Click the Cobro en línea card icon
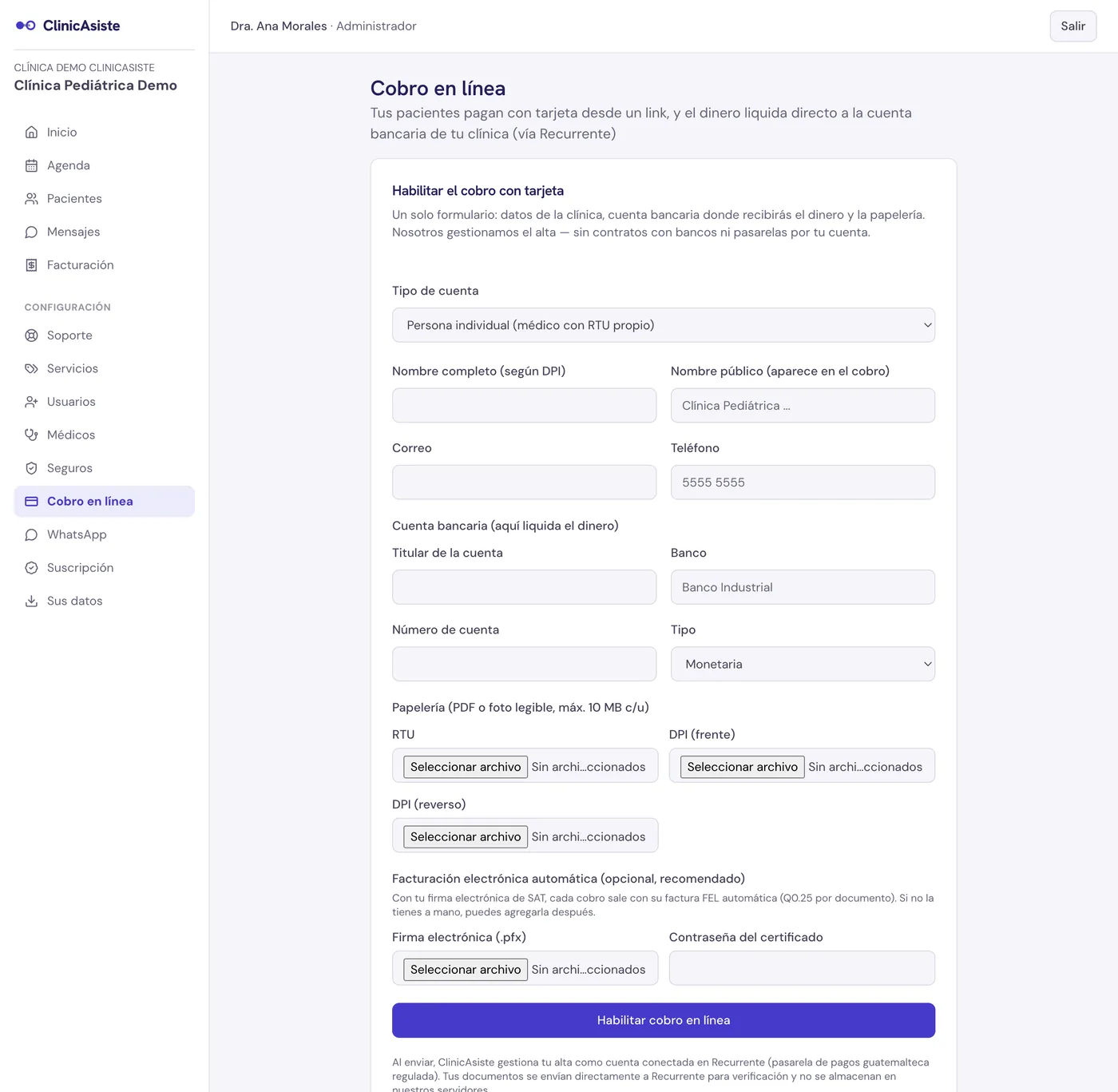The width and height of the screenshot is (1118, 1092). (x=31, y=502)
